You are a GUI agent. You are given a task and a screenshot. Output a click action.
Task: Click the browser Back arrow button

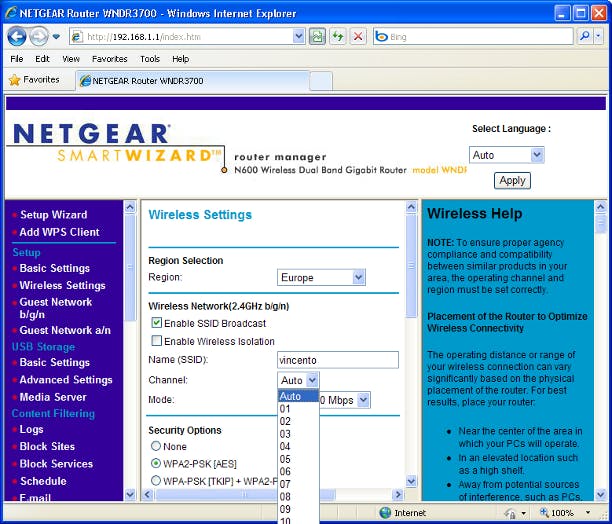click(17, 37)
